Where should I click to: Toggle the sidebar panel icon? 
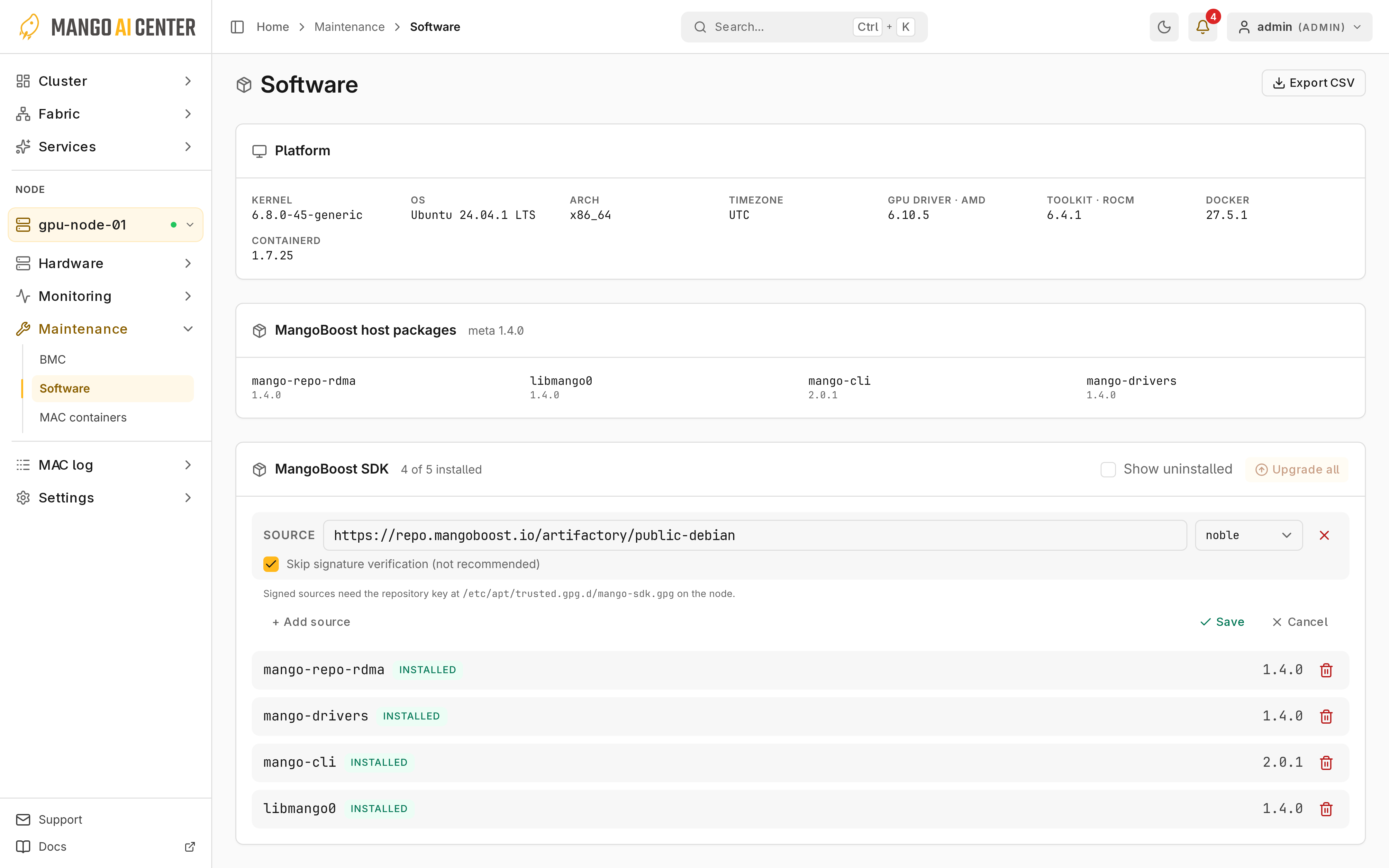pyautogui.click(x=237, y=27)
